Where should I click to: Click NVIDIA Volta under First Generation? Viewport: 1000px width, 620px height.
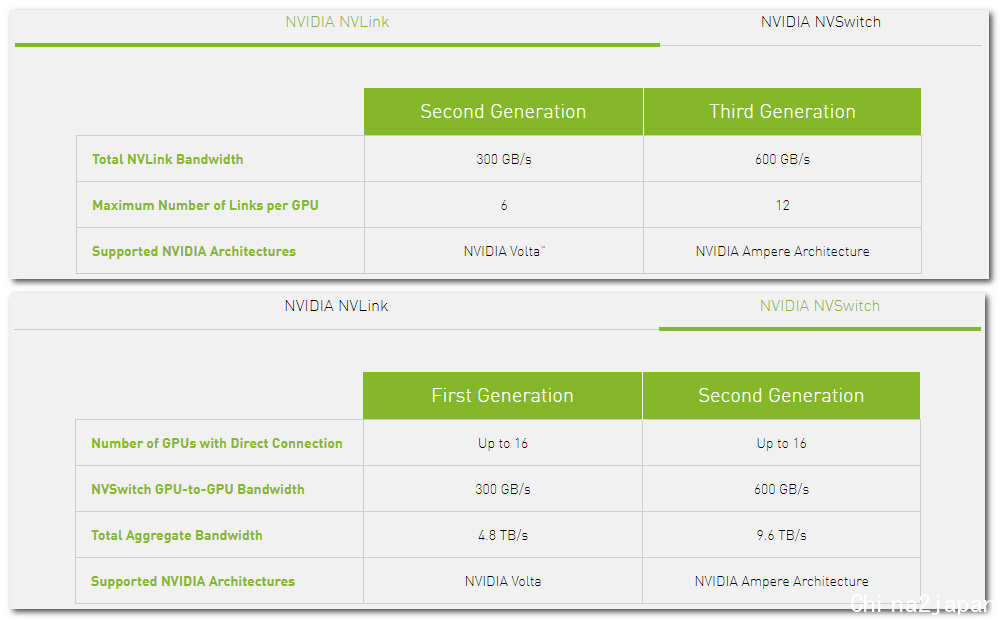pos(503,581)
